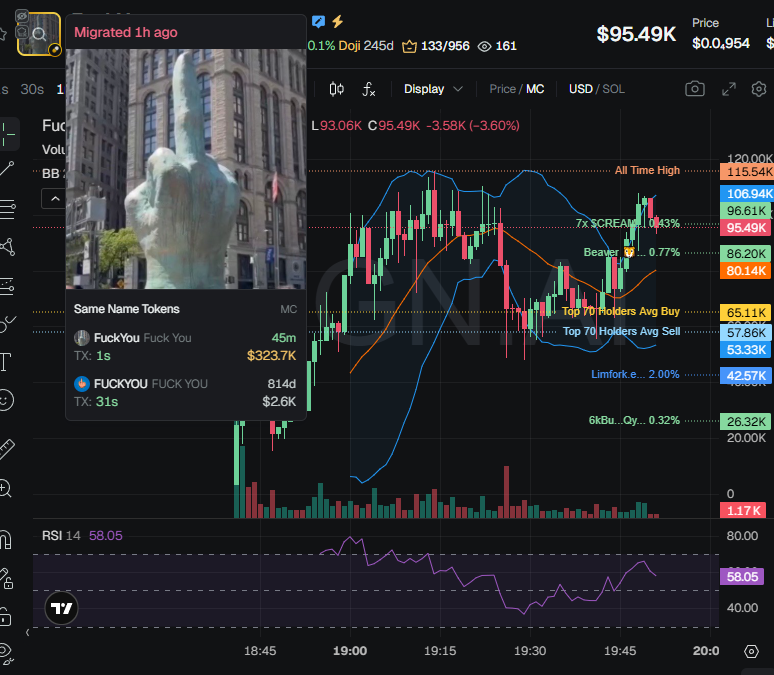Image resolution: width=774 pixels, height=675 pixels.
Task: Favorite the token with star icon
Action: point(2,34)
